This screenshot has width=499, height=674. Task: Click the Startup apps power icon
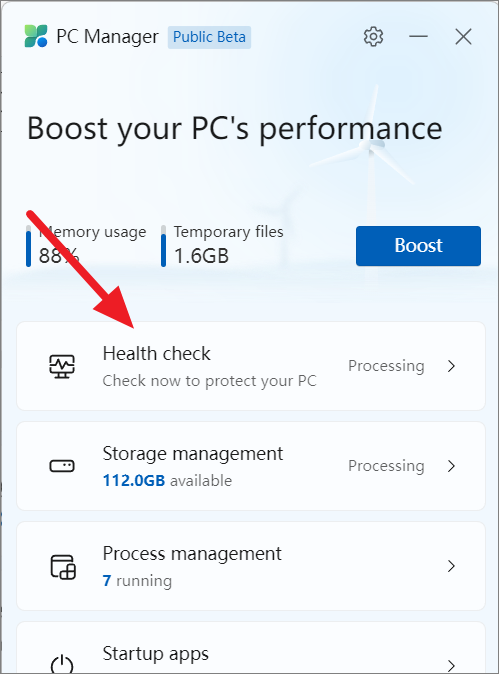[62, 665]
